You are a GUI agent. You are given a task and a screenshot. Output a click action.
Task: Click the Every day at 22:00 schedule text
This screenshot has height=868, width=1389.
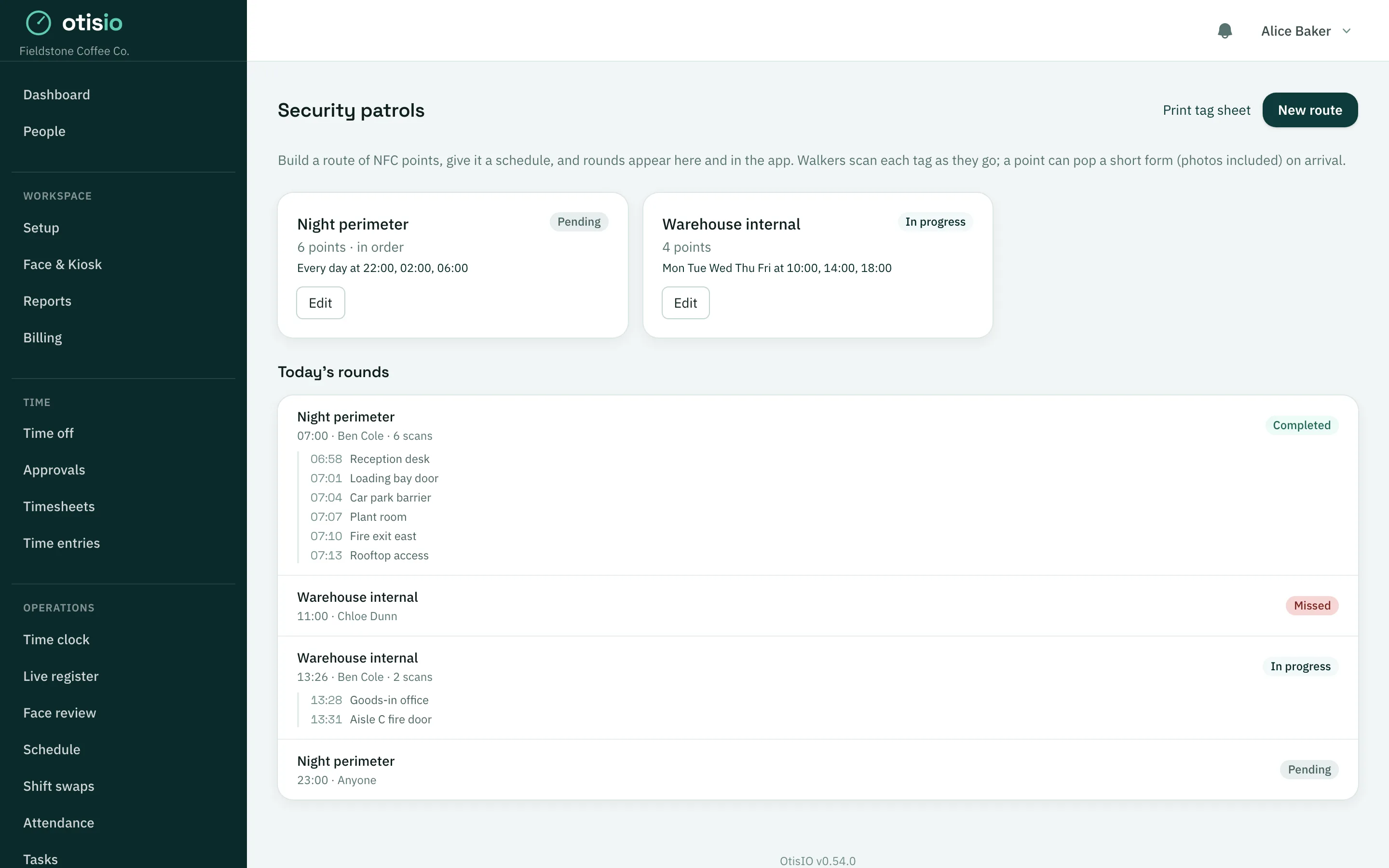point(382,268)
